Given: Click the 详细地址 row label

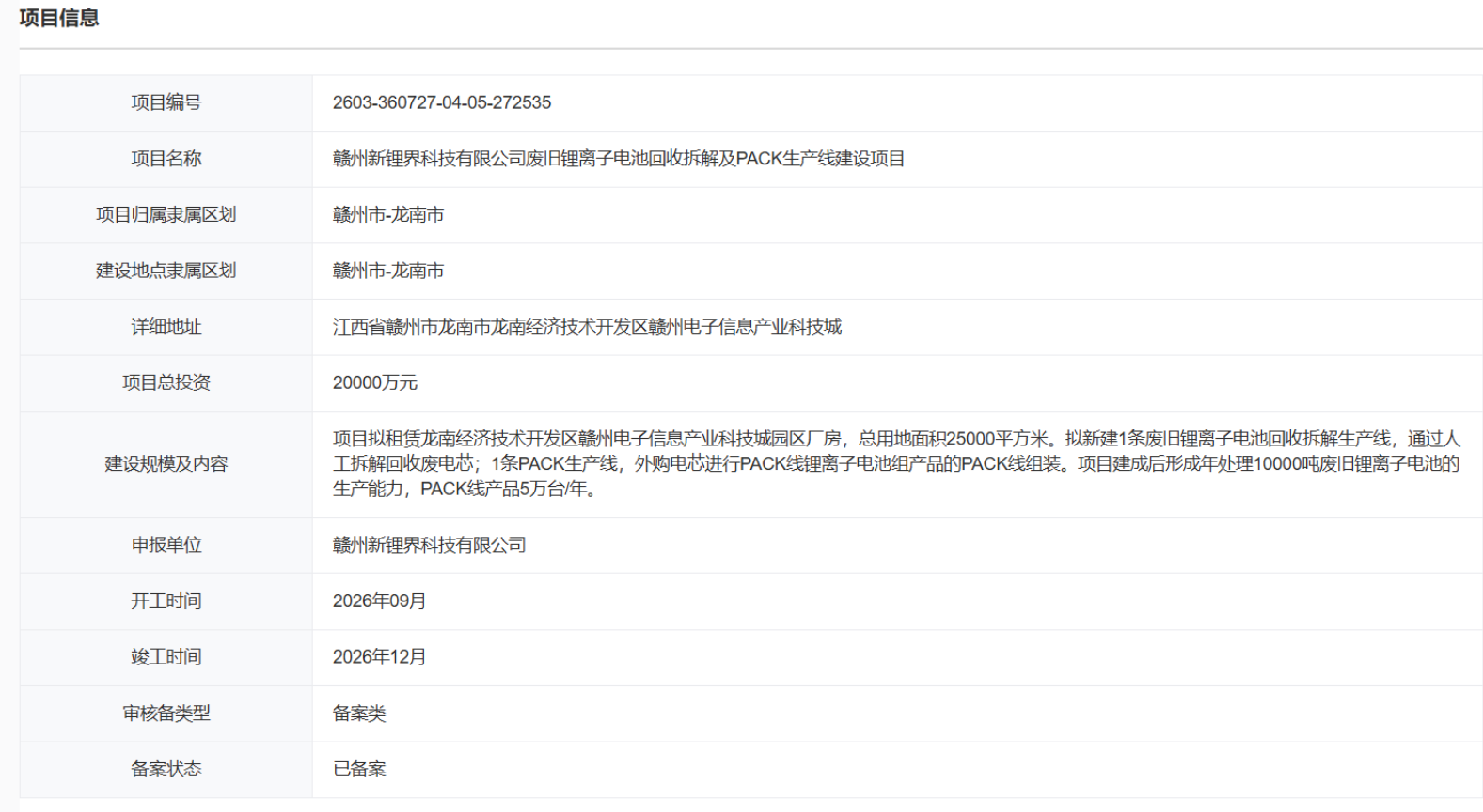Looking at the screenshot, I should pos(166,327).
